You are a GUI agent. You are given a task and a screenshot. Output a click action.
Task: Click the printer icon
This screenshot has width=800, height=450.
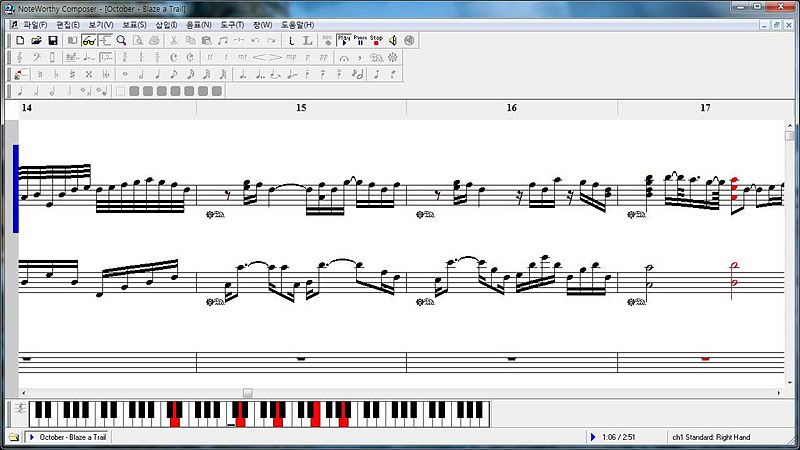[x=154, y=40]
